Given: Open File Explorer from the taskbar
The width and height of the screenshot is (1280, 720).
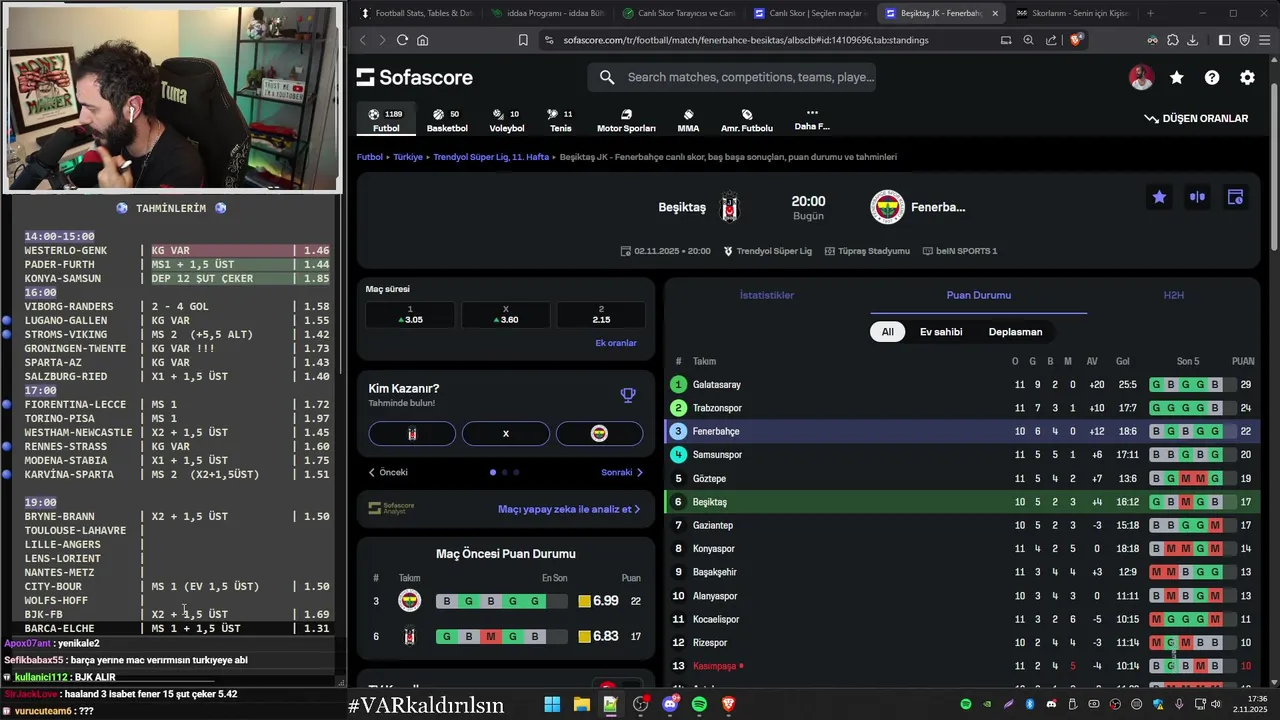Looking at the screenshot, I should (x=581, y=704).
